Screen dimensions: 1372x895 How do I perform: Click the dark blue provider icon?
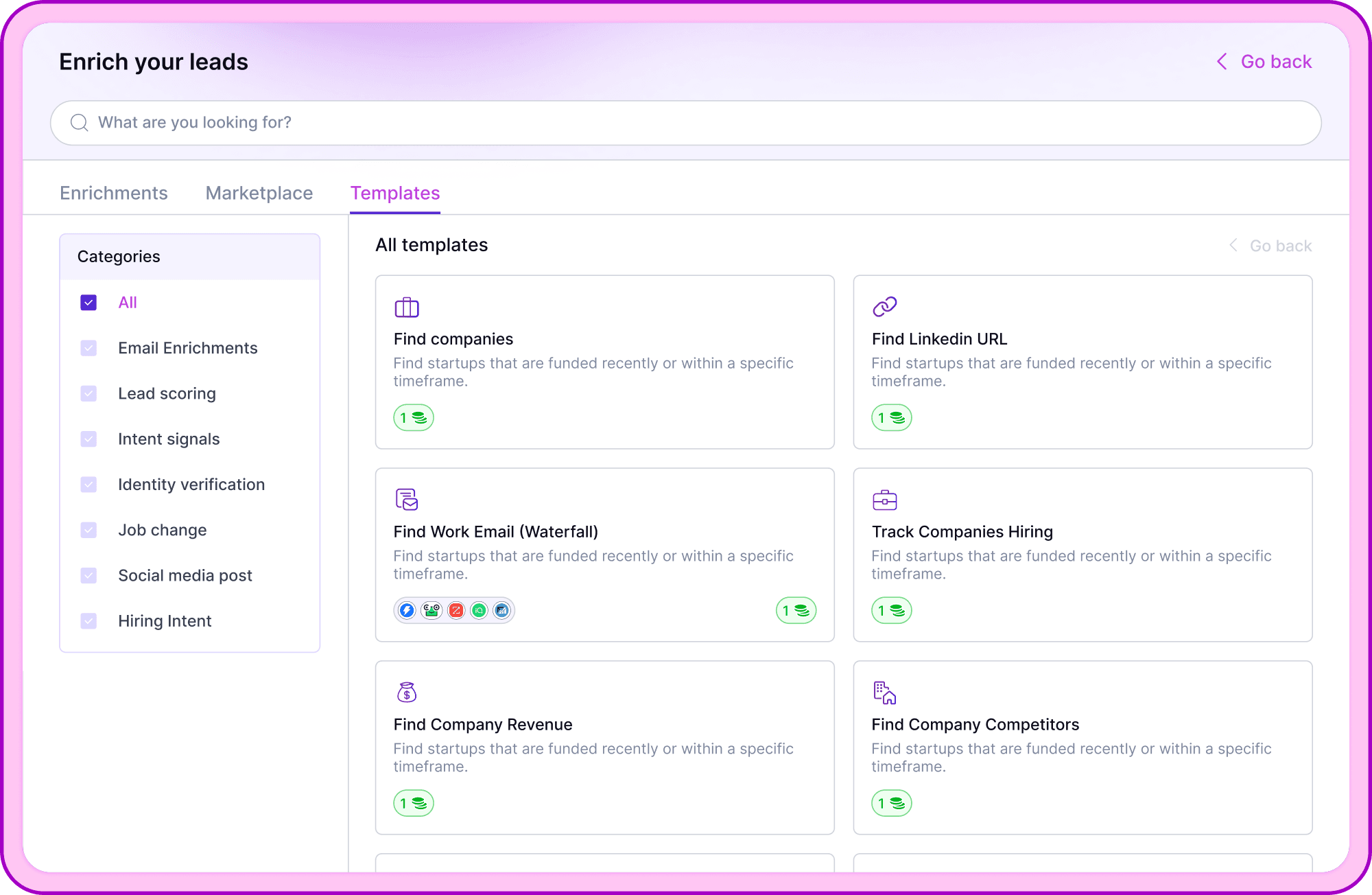502,610
